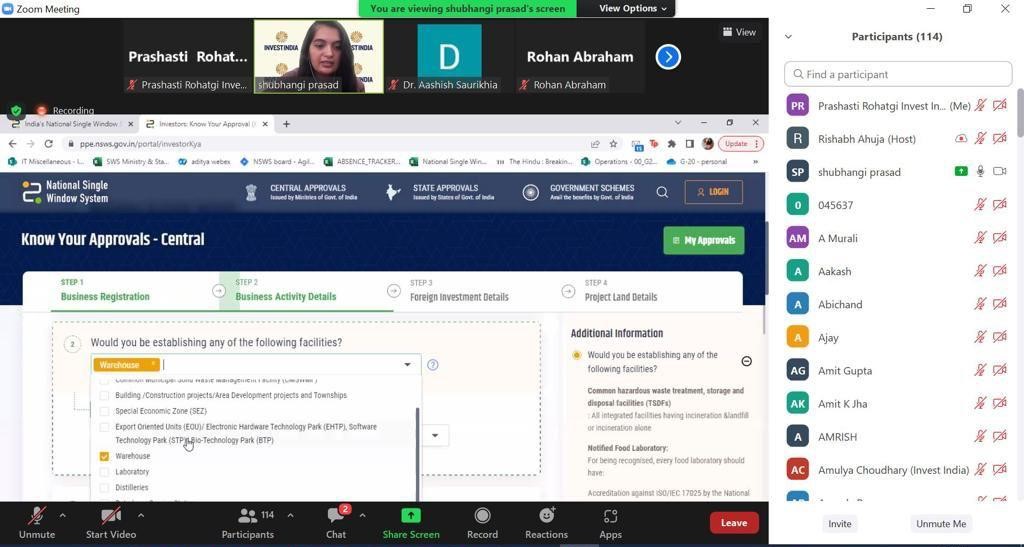Open the Apps icon in Zoom toolbar
The image size is (1024, 547).
[x=610, y=516]
